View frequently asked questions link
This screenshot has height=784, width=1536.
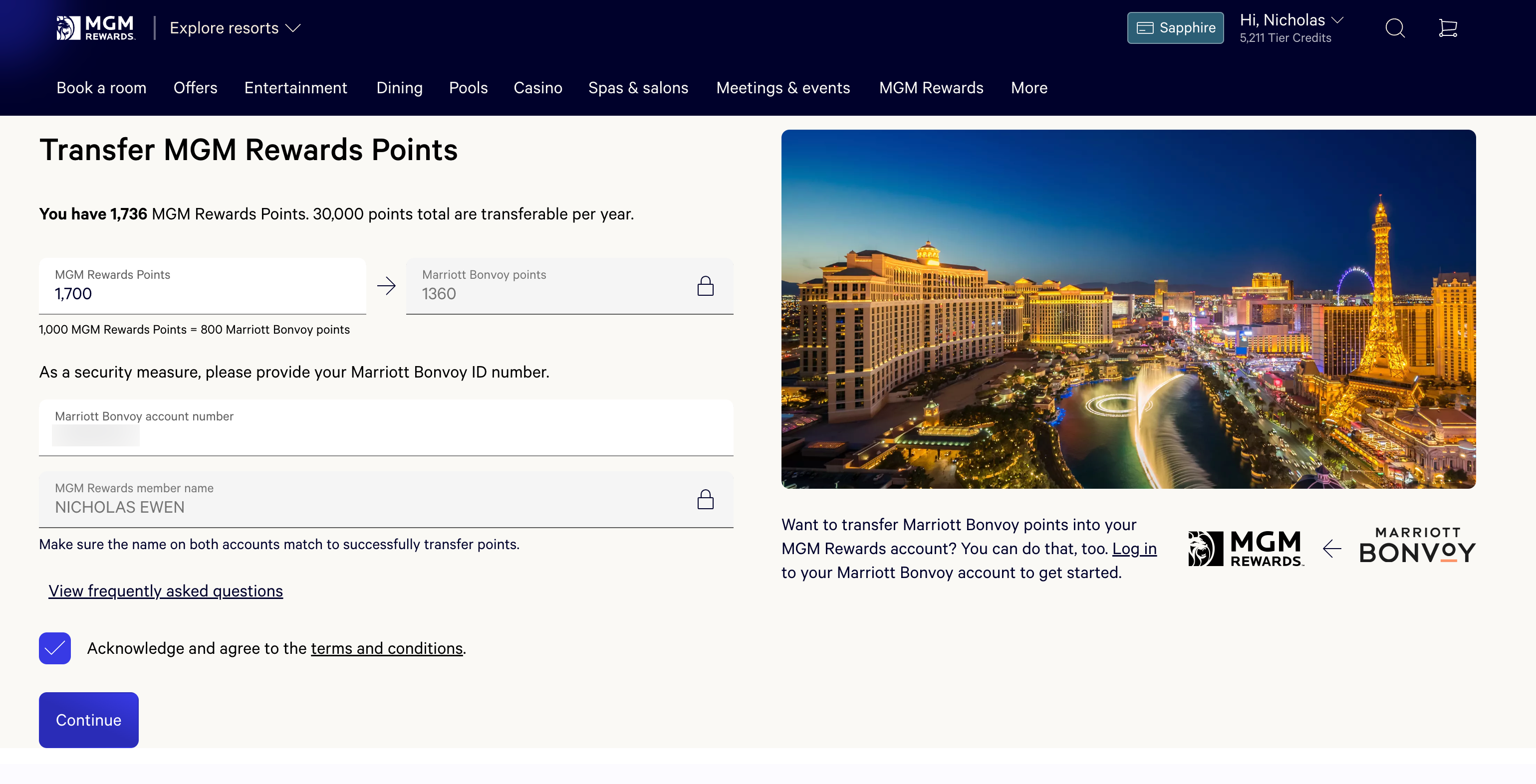(x=166, y=591)
